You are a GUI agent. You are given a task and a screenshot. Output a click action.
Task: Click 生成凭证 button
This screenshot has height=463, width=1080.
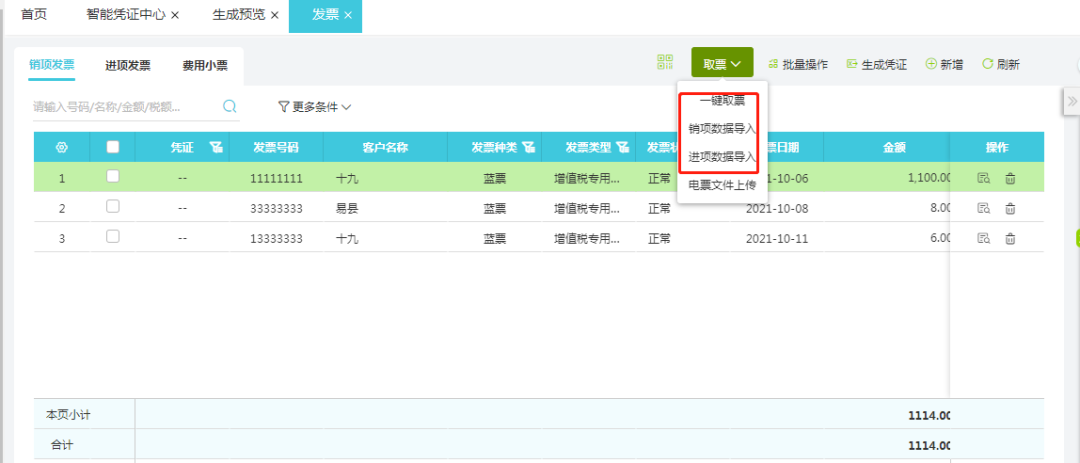[x=877, y=64]
